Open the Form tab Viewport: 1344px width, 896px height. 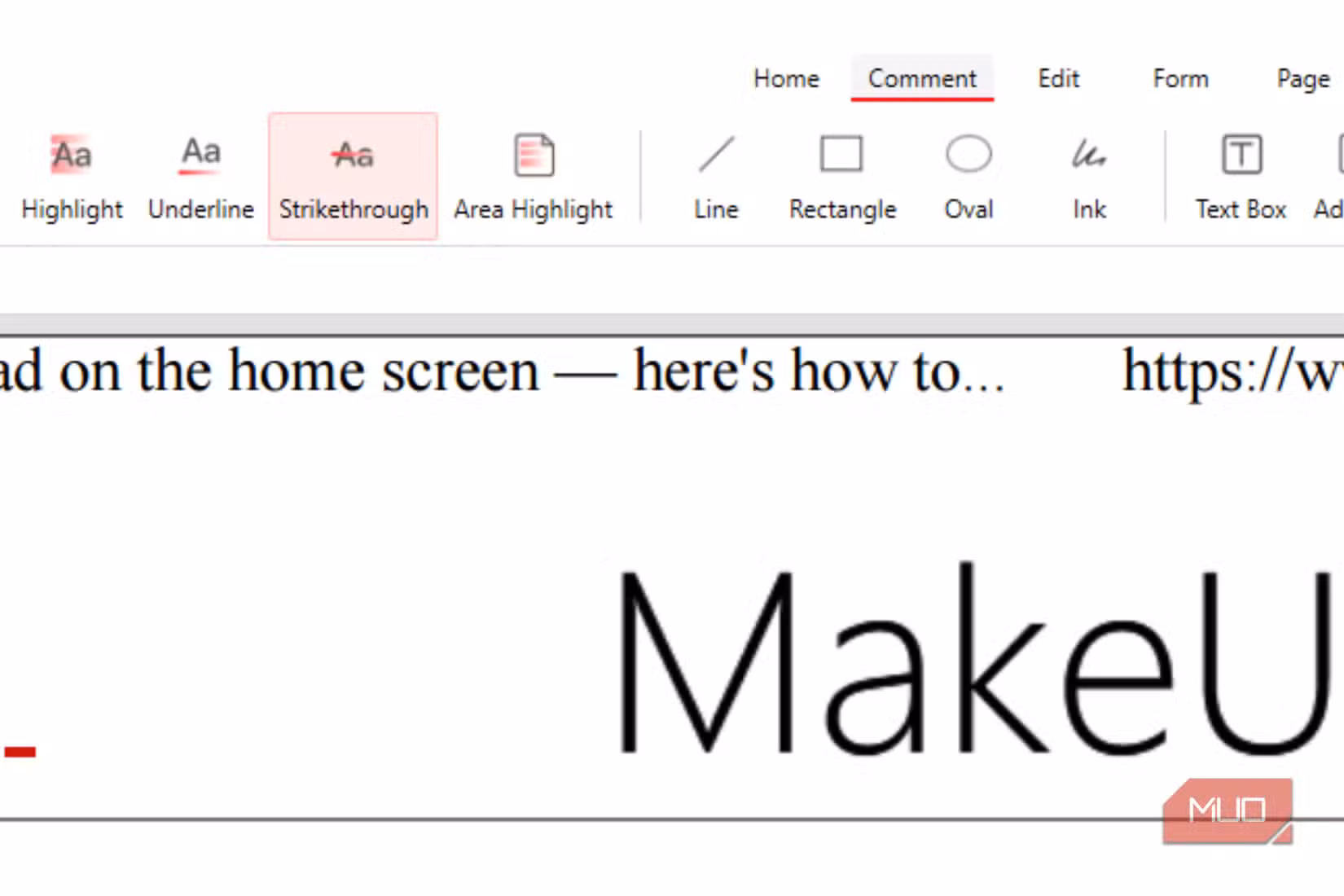click(x=1180, y=79)
